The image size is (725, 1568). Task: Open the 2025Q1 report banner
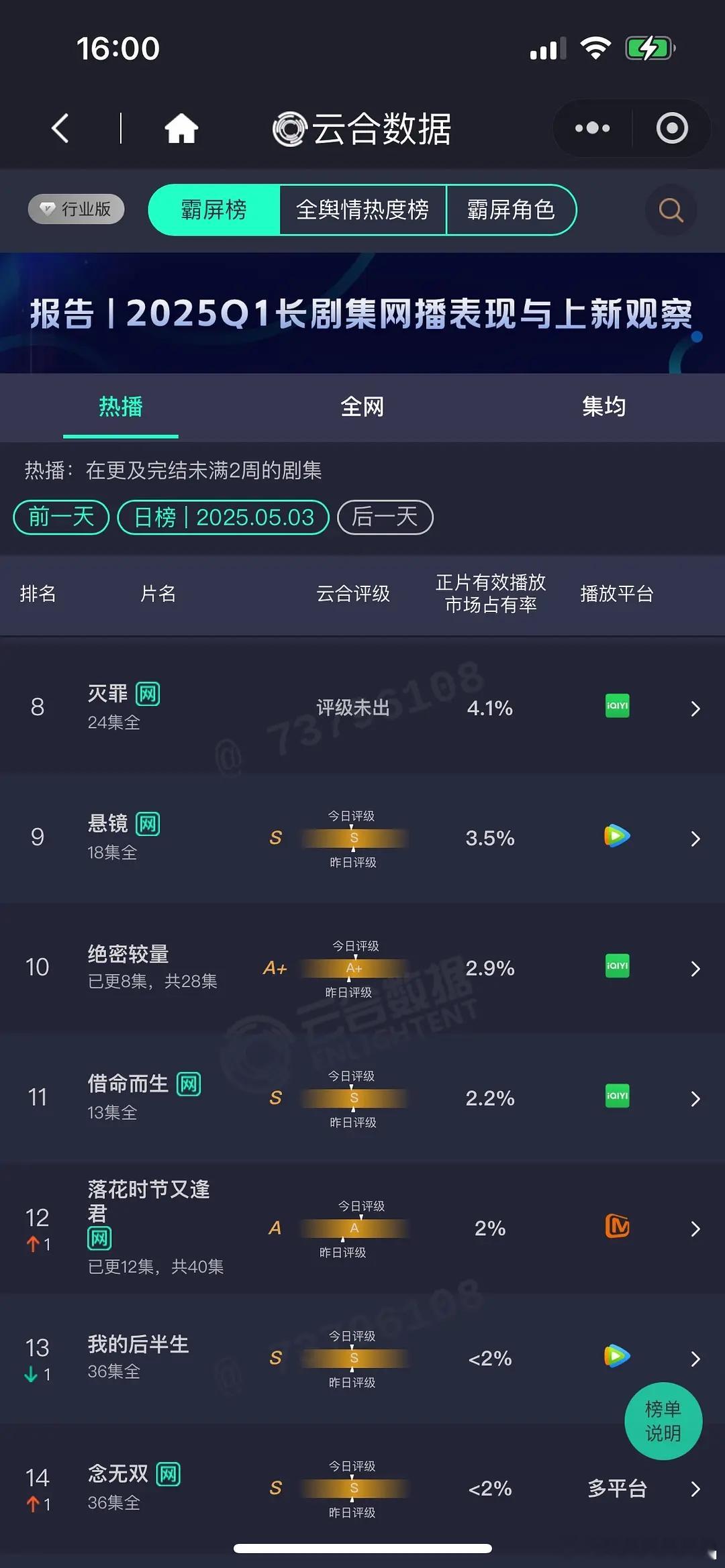(x=362, y=313)
